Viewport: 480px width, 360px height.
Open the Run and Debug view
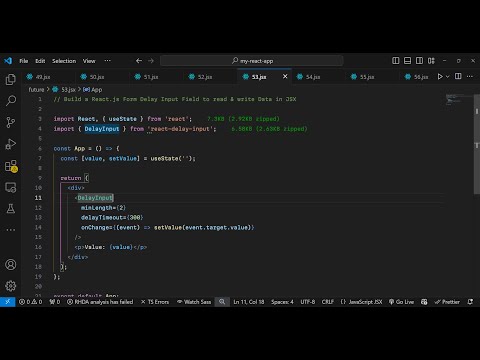pyautogui.click(x=11, y=144)
